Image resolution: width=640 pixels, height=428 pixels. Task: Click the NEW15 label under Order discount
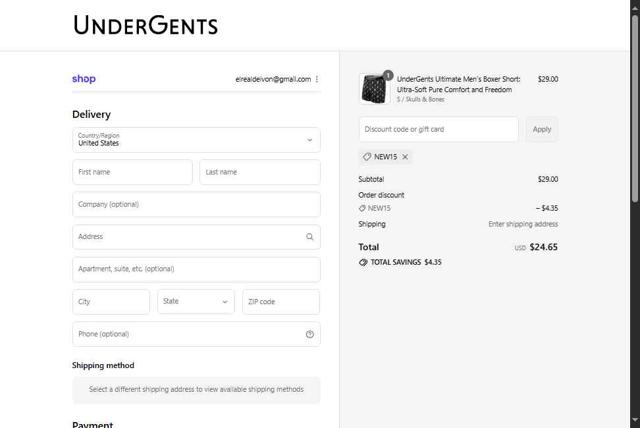coord(379,208)
